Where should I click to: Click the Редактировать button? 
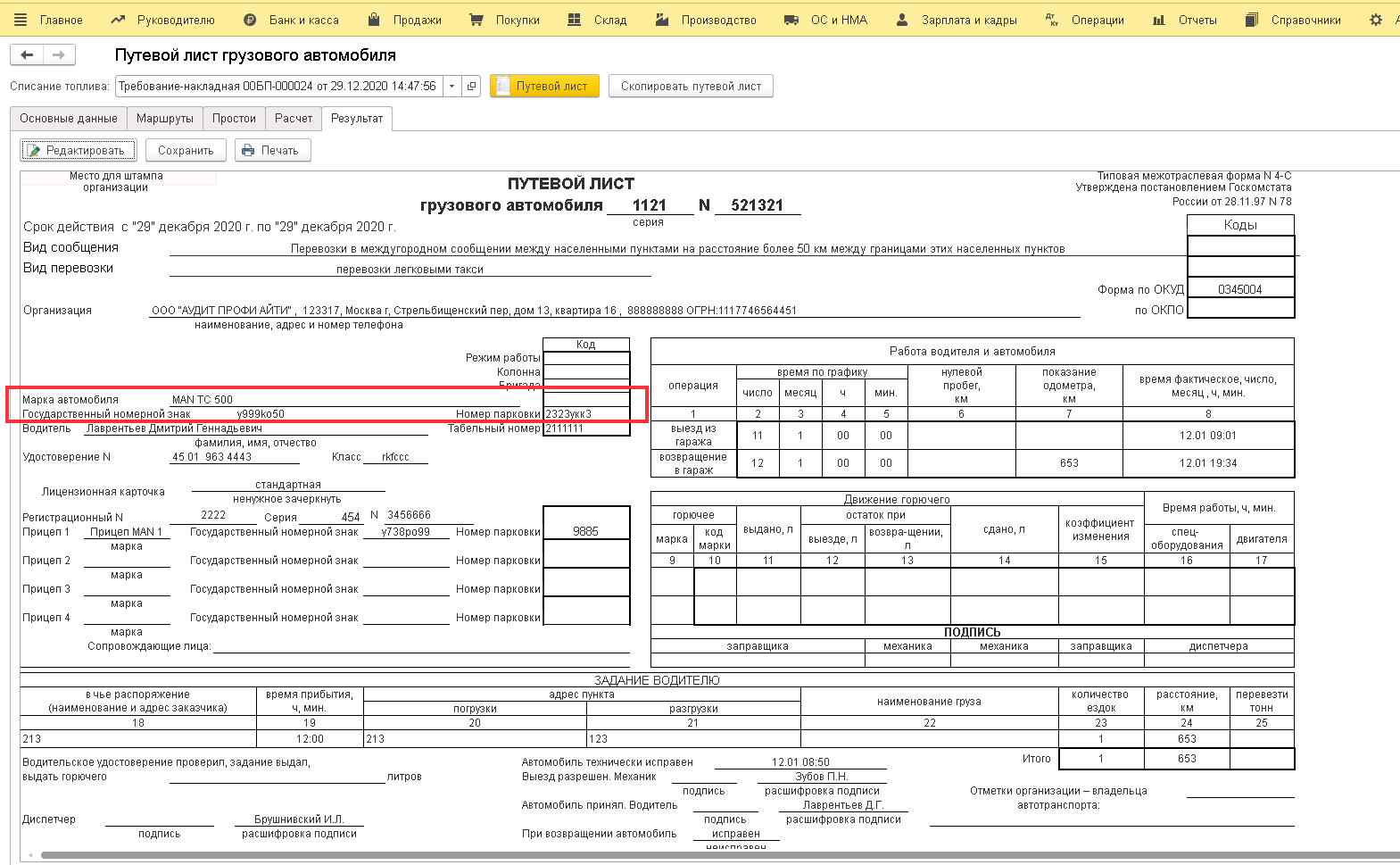pos(79,151)
